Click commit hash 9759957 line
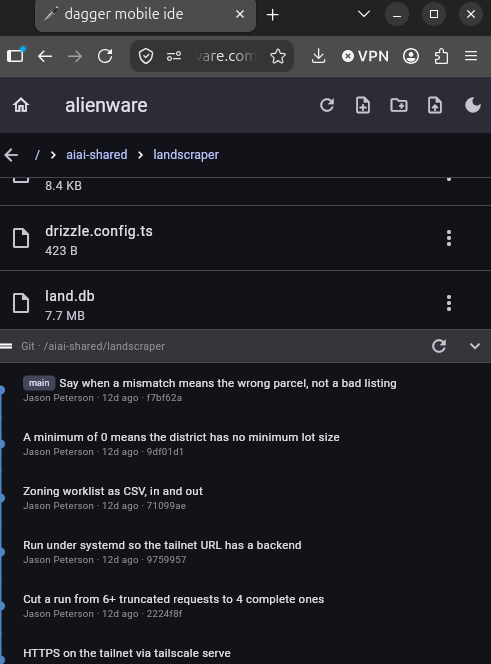The height and width of the screenshot is (664, 491). point(105,560)
